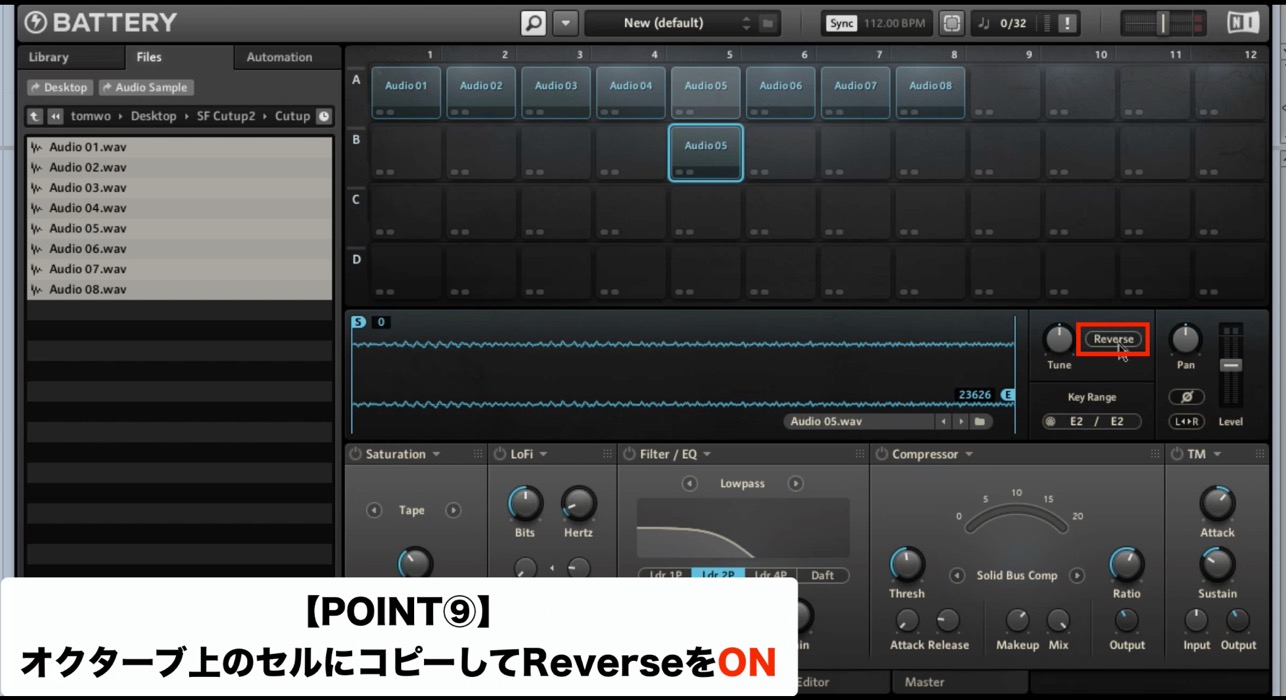This screenshot has height=700, width=1286.
Task: Toggle the TM module power button
Action: [x=1176, y=454]
